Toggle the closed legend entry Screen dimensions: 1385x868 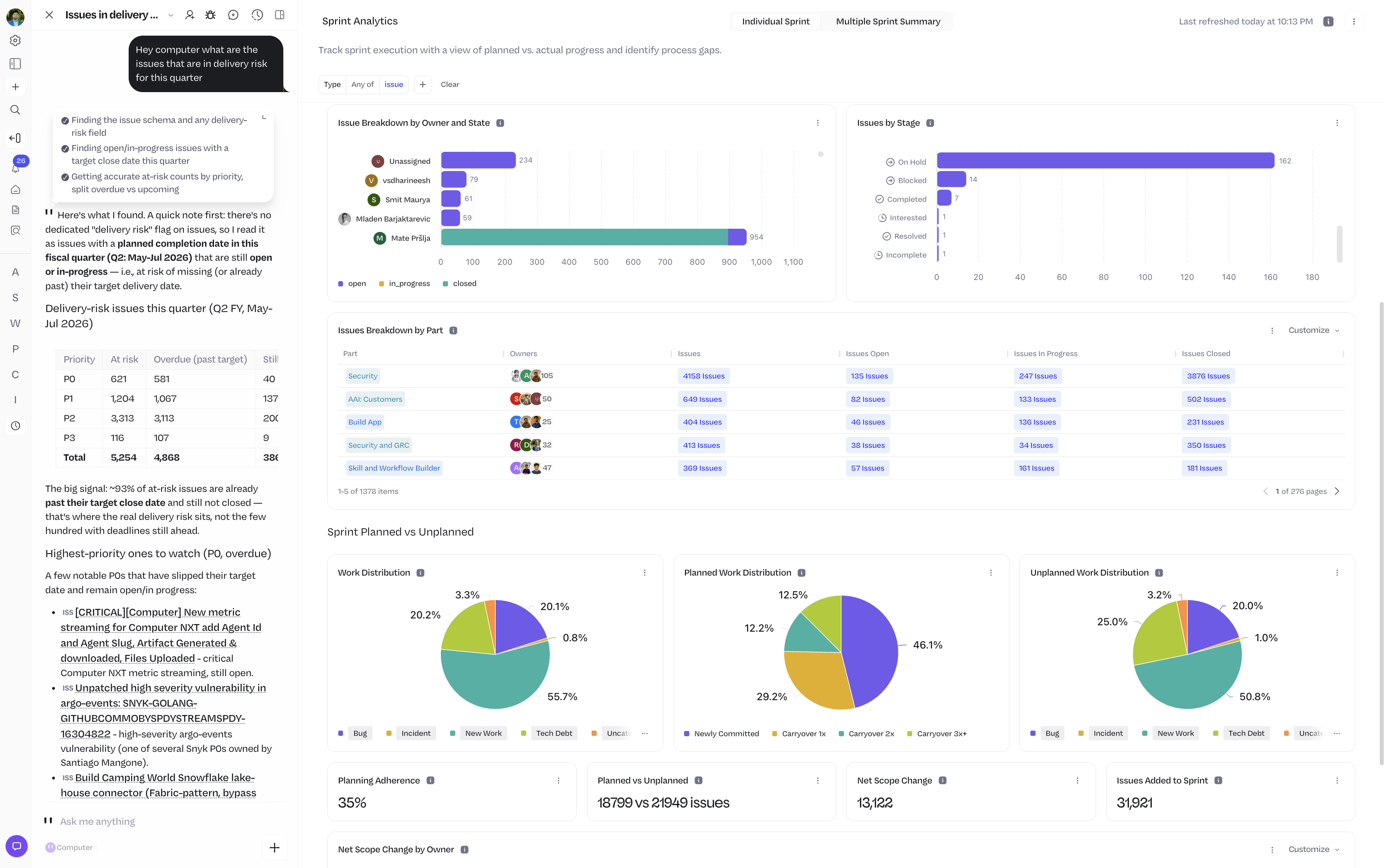pyautogui.click(x=459, y=284)
